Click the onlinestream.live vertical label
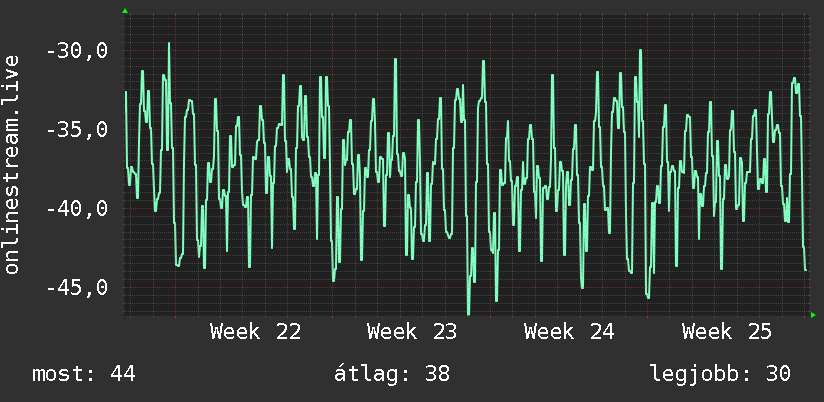This screenshot has height=402, width=824. tap(12, 164)
